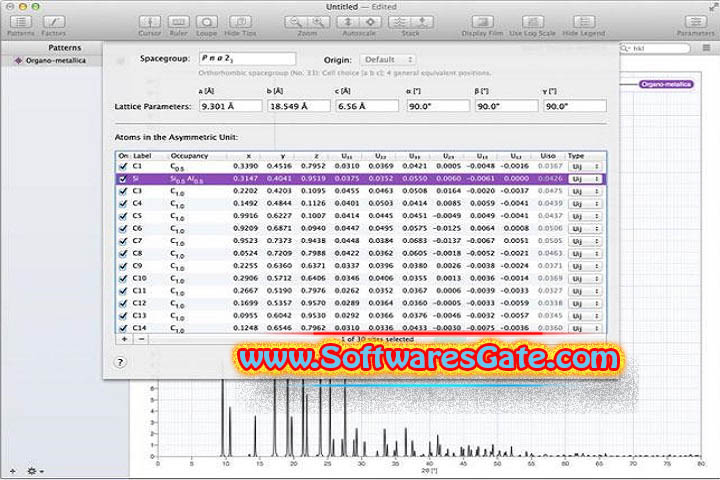
Task: Uncheck the On box for atom C10
Action: coord(123,278)
